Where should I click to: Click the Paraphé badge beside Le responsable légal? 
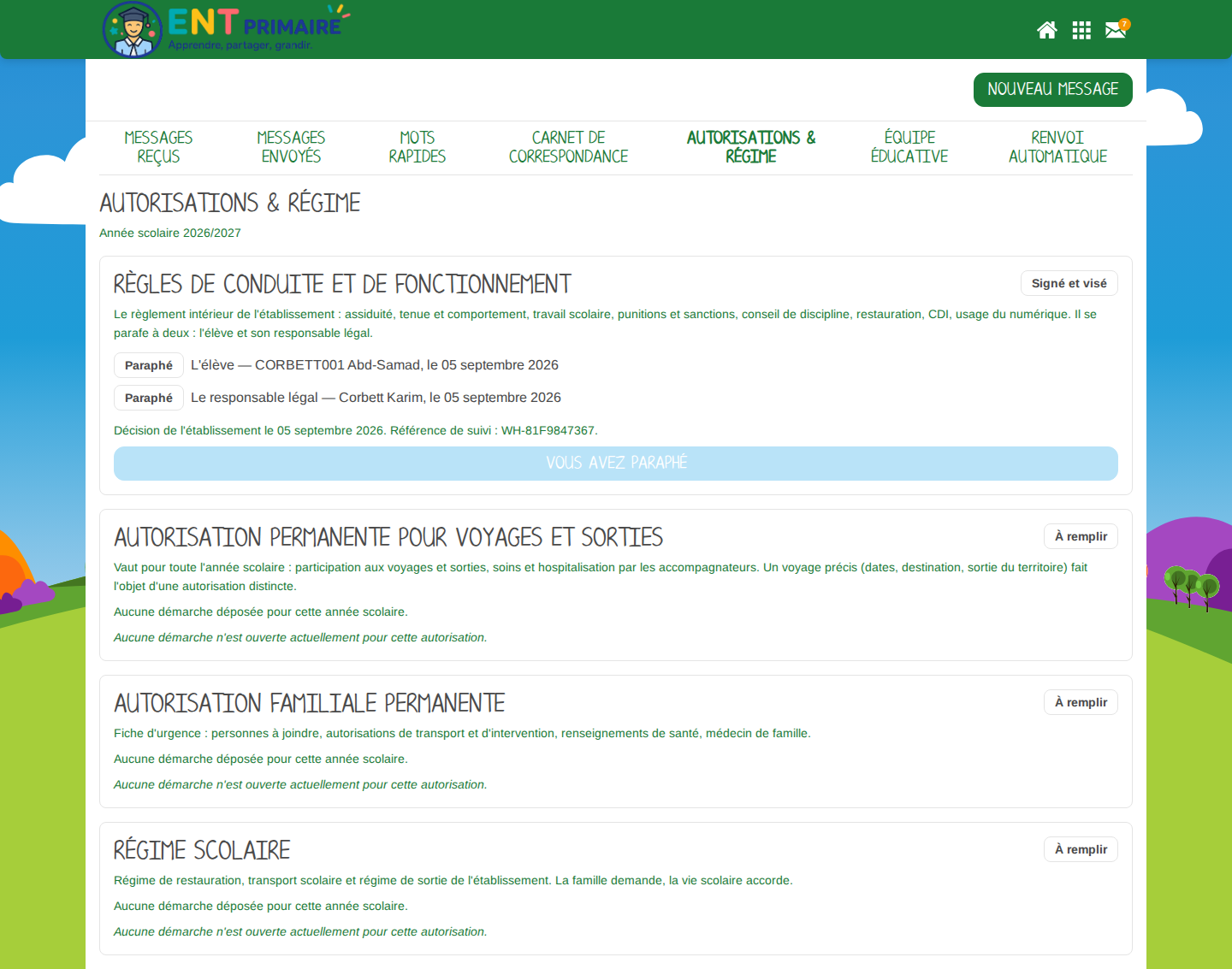(149, 398)
